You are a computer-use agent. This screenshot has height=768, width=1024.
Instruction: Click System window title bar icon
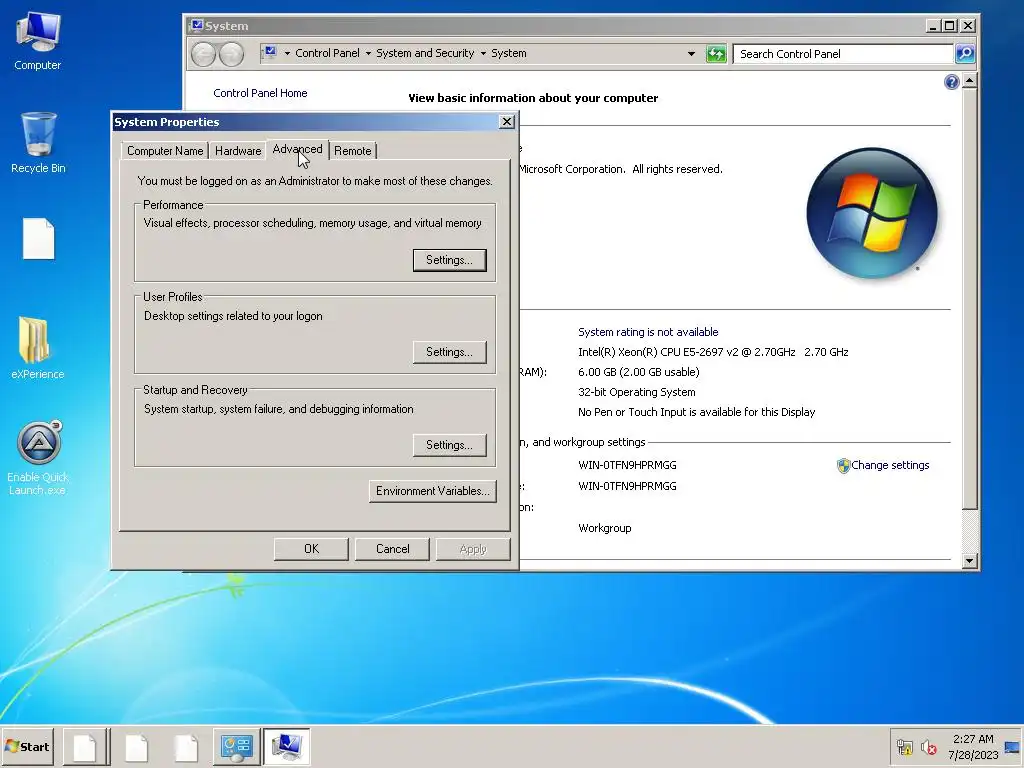pyautogui.click(x=196, y=25)
